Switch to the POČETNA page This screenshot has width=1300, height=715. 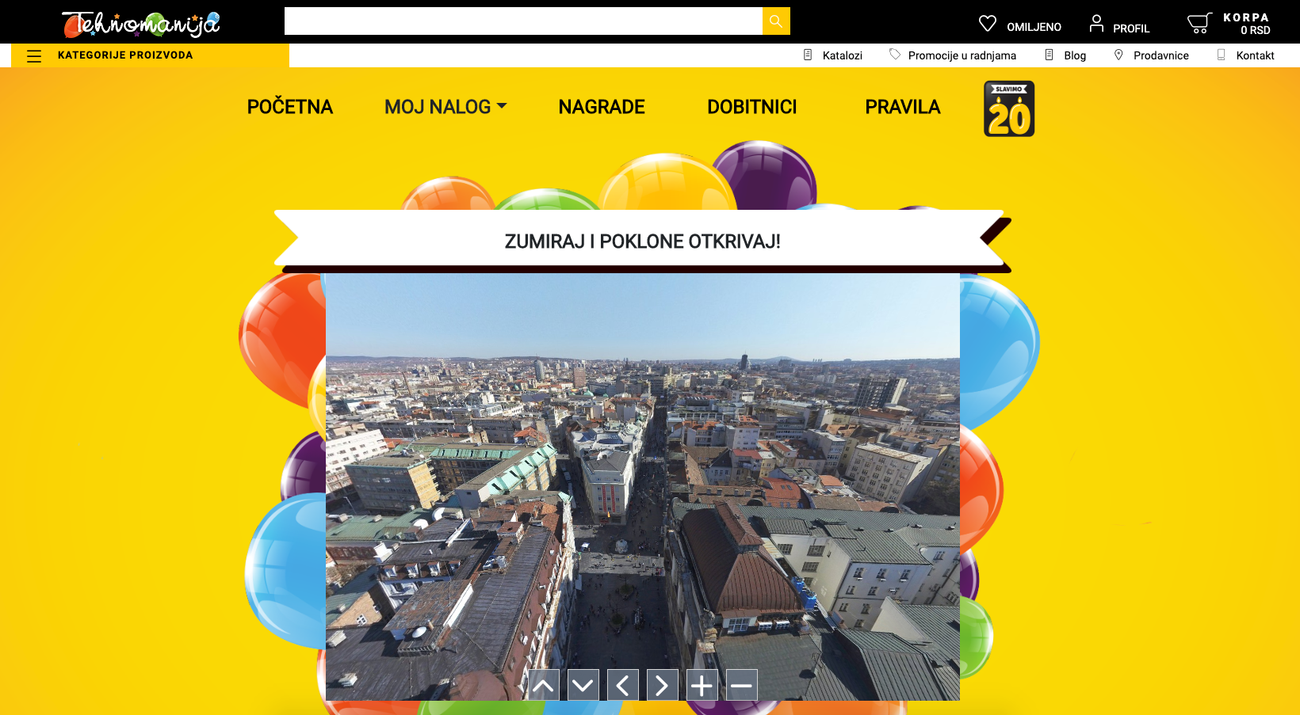click(x=290, y=106)
